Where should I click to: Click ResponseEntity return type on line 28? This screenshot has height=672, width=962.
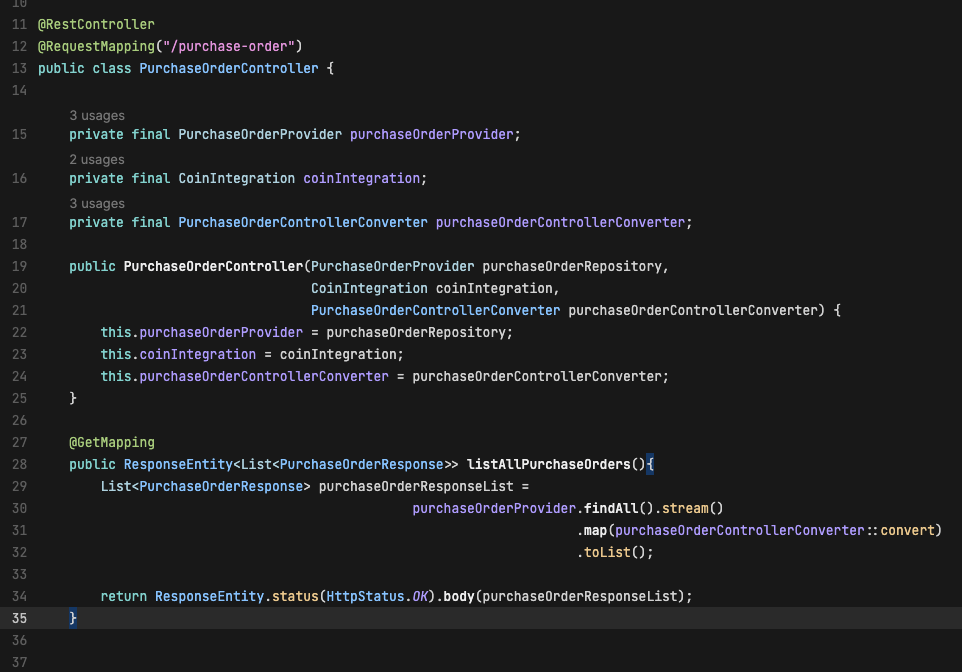coord(179,465)
